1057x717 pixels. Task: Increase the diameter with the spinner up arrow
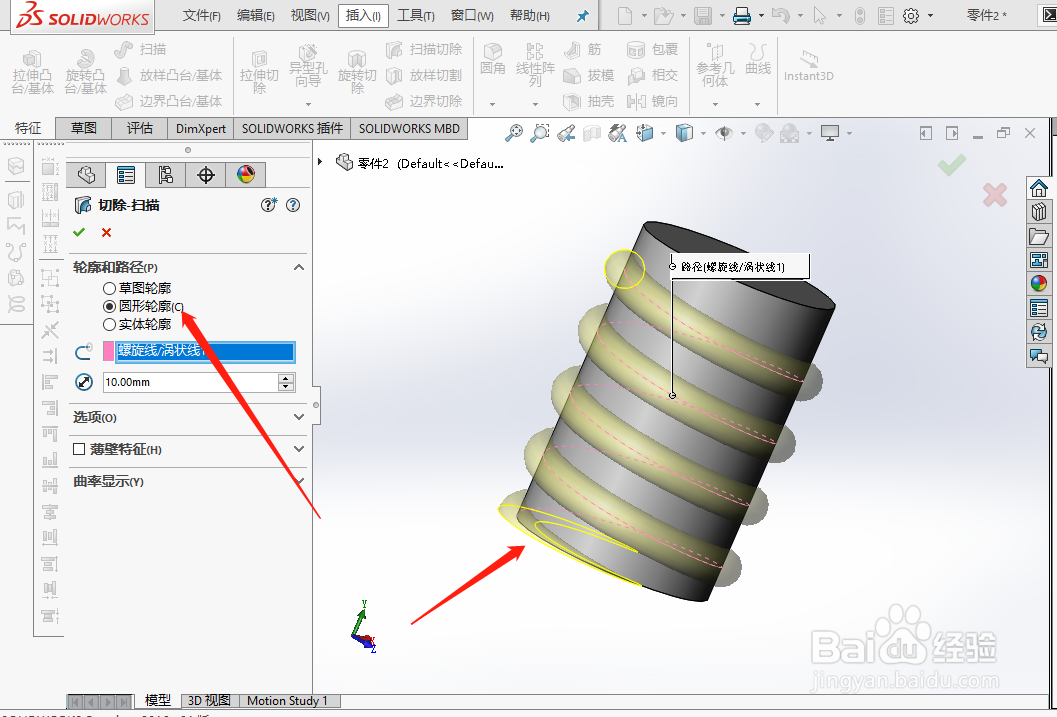(x=286, y=378)
